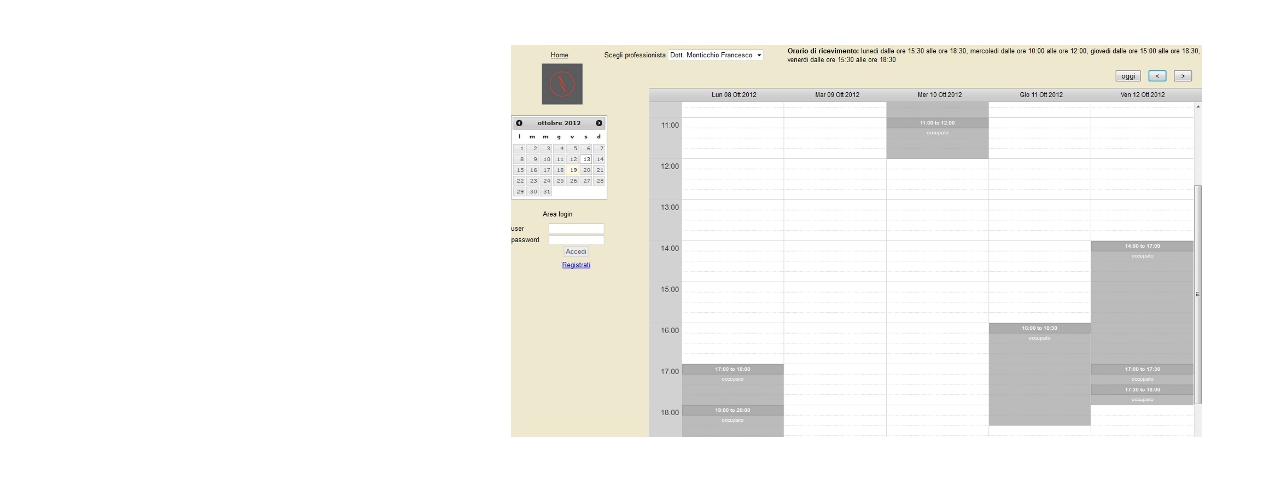The height and width of the screenshot is (500, 1280).
Task: Click the 17:00 time label
Action: [669, 371]
